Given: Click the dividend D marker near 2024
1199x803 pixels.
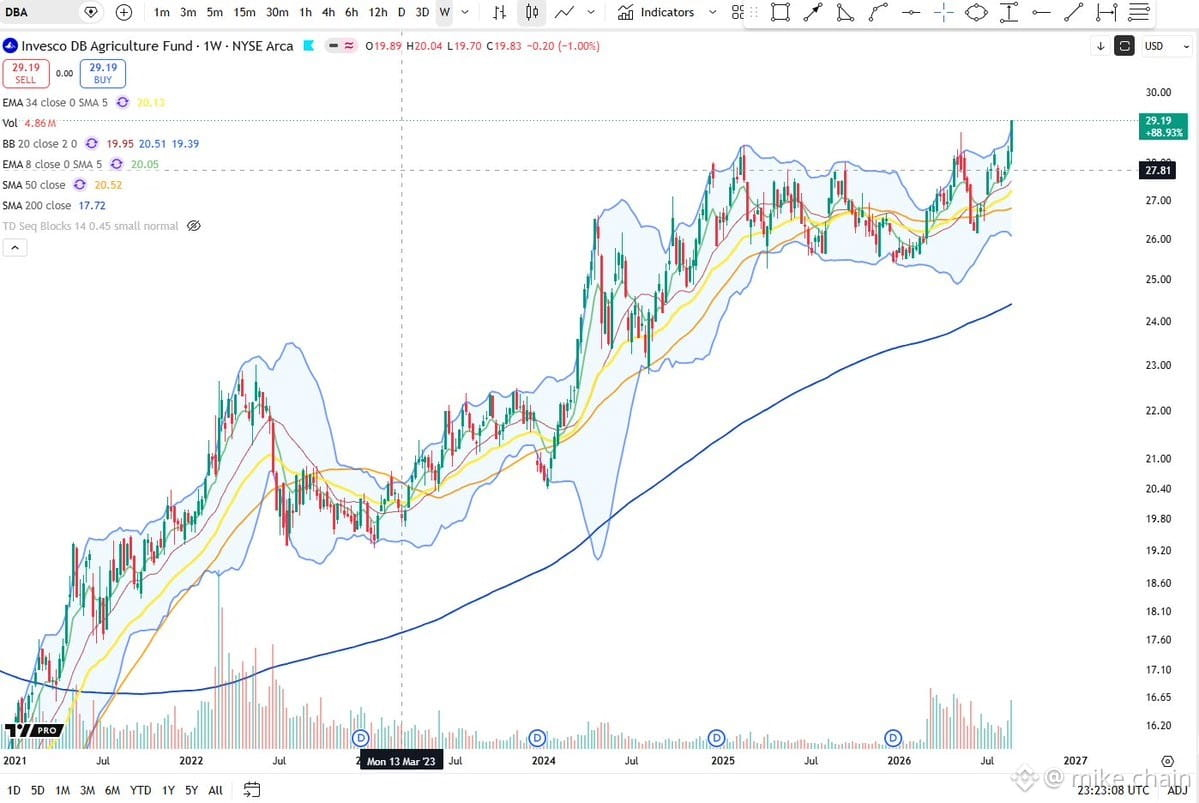Looking at the screenshot, I should tap(538, 738).
